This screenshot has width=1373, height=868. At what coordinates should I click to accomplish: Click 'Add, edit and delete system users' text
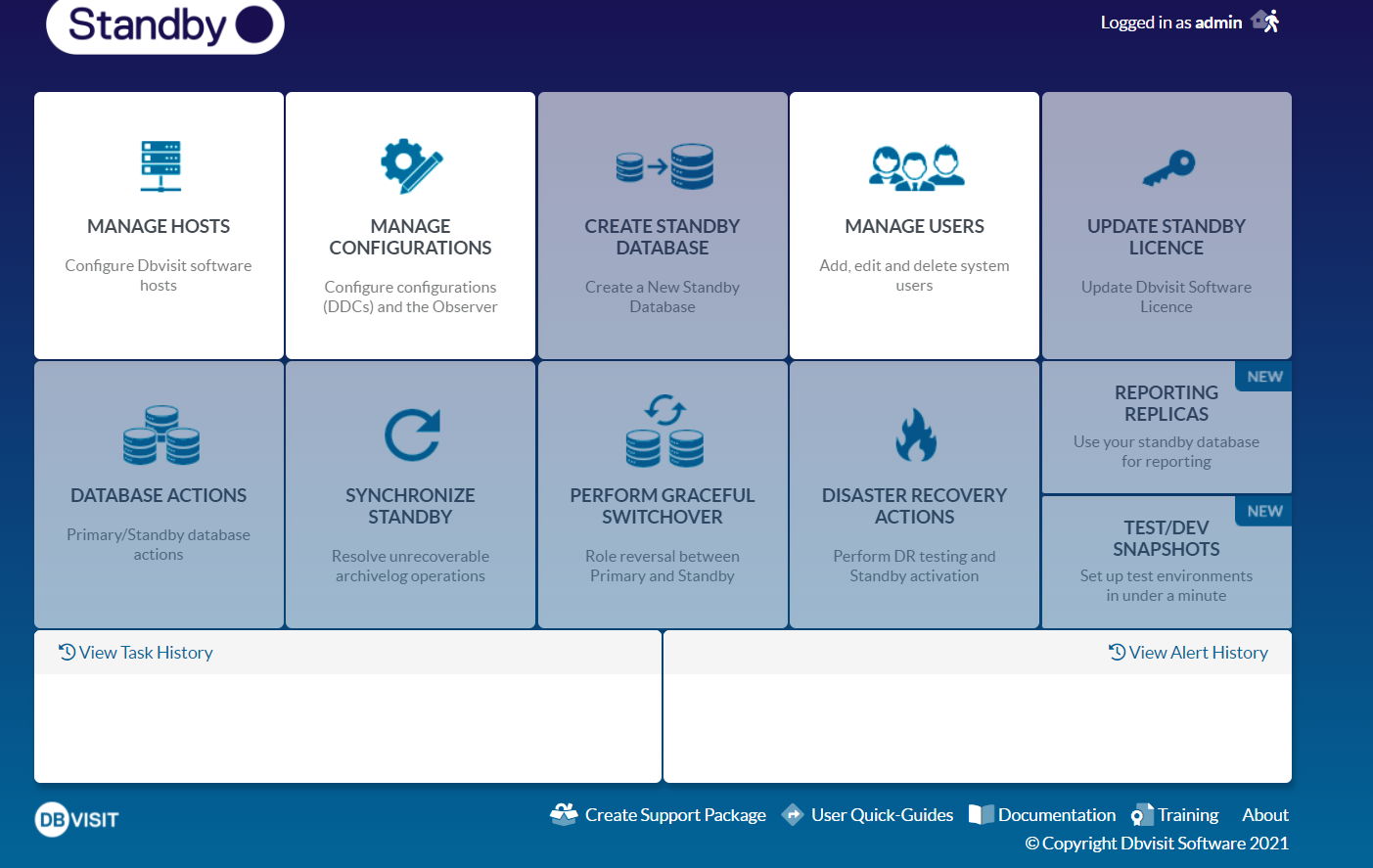pos(914,275)
